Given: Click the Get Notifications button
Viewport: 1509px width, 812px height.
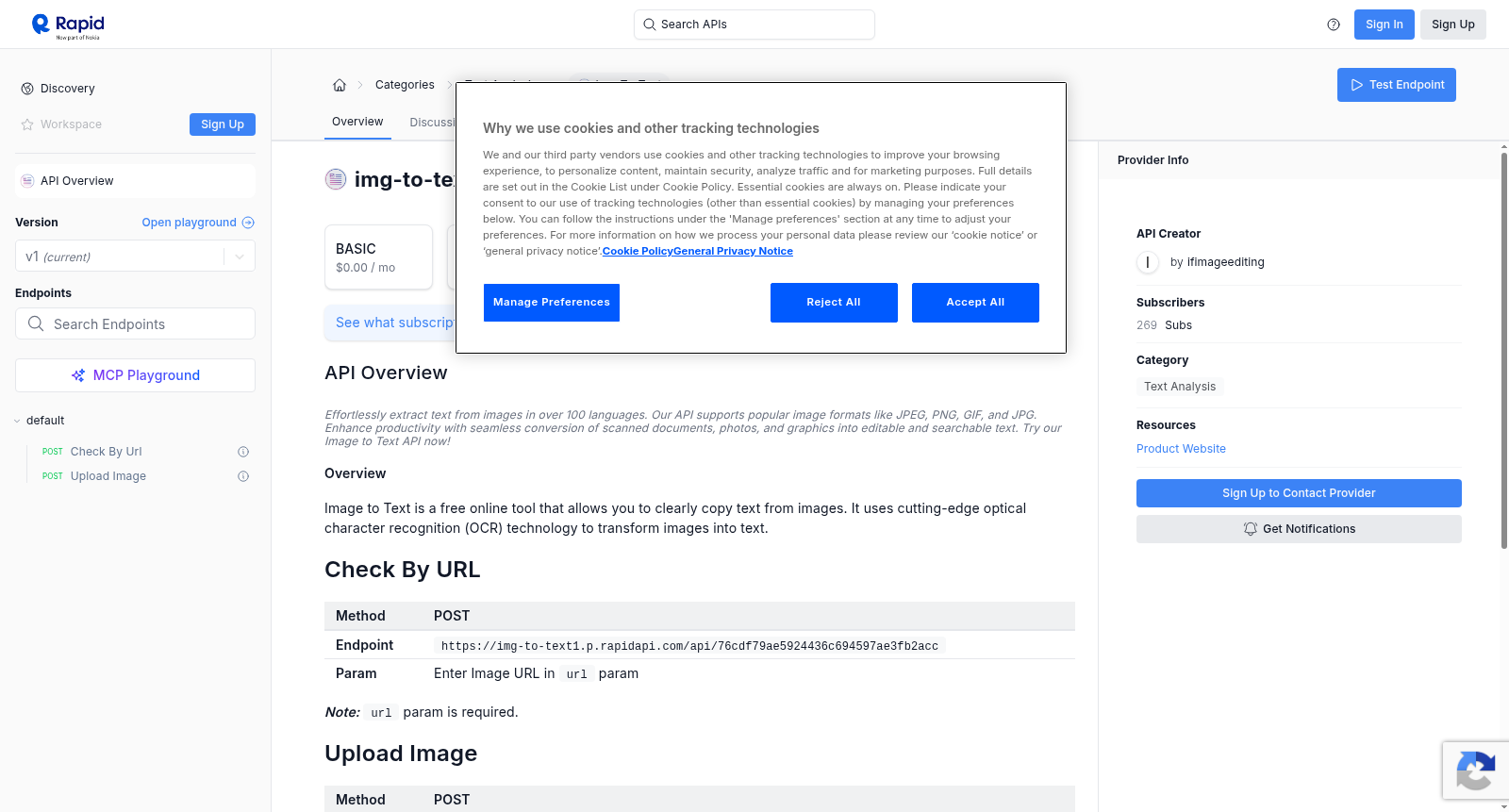Looking at the screenshot, I should pos(1299,529).
